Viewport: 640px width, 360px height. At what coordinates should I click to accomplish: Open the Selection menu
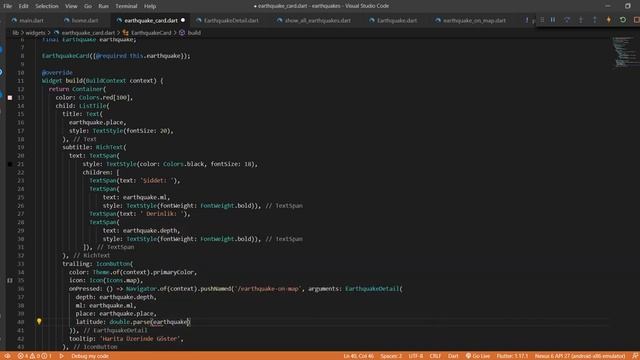[47, 6]
